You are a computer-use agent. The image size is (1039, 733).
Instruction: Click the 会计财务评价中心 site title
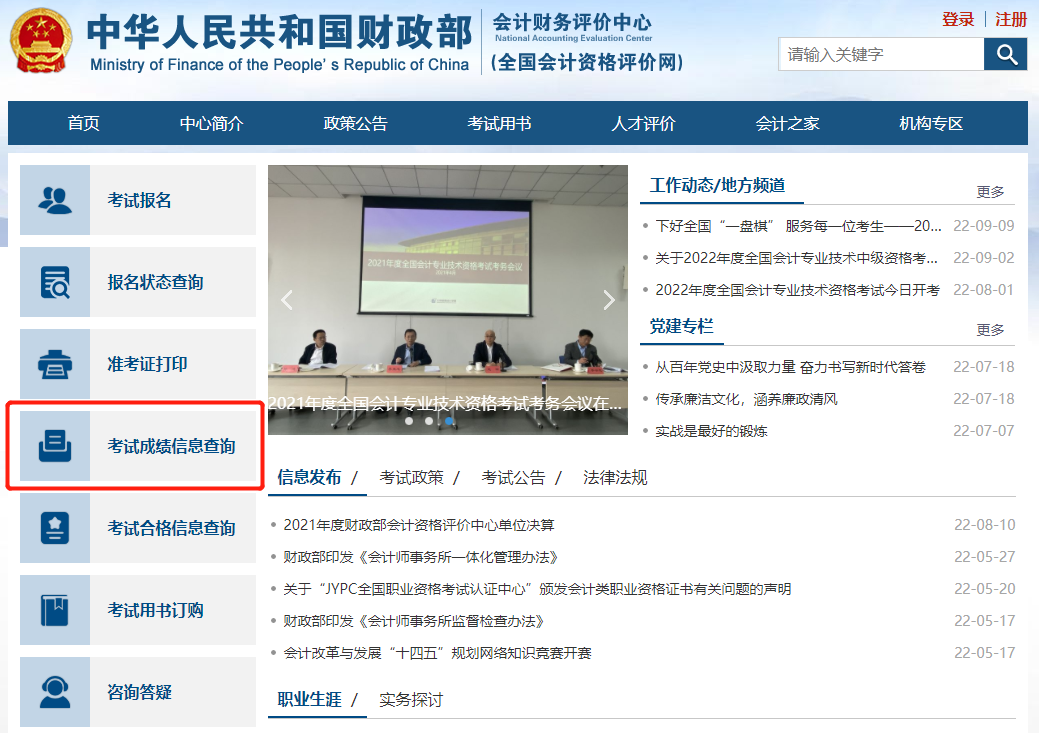click(x=572, y=23)
